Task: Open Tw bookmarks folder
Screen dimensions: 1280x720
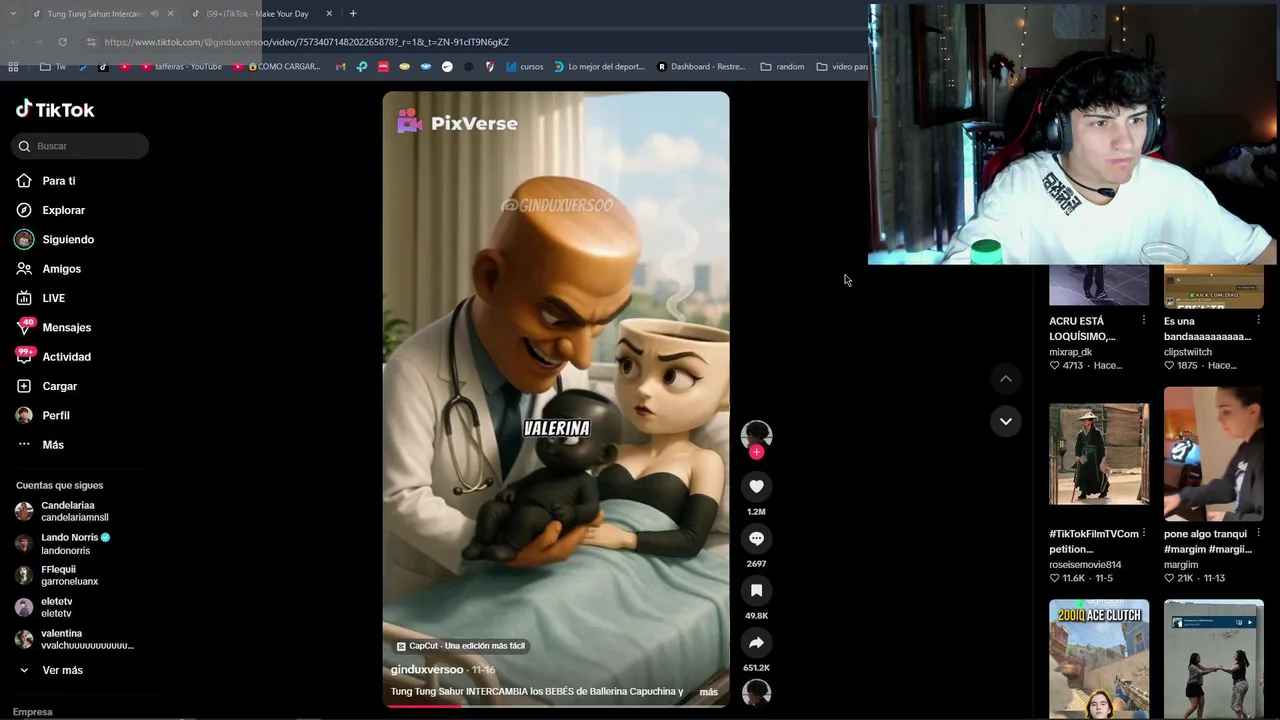Action: (53, 67)
